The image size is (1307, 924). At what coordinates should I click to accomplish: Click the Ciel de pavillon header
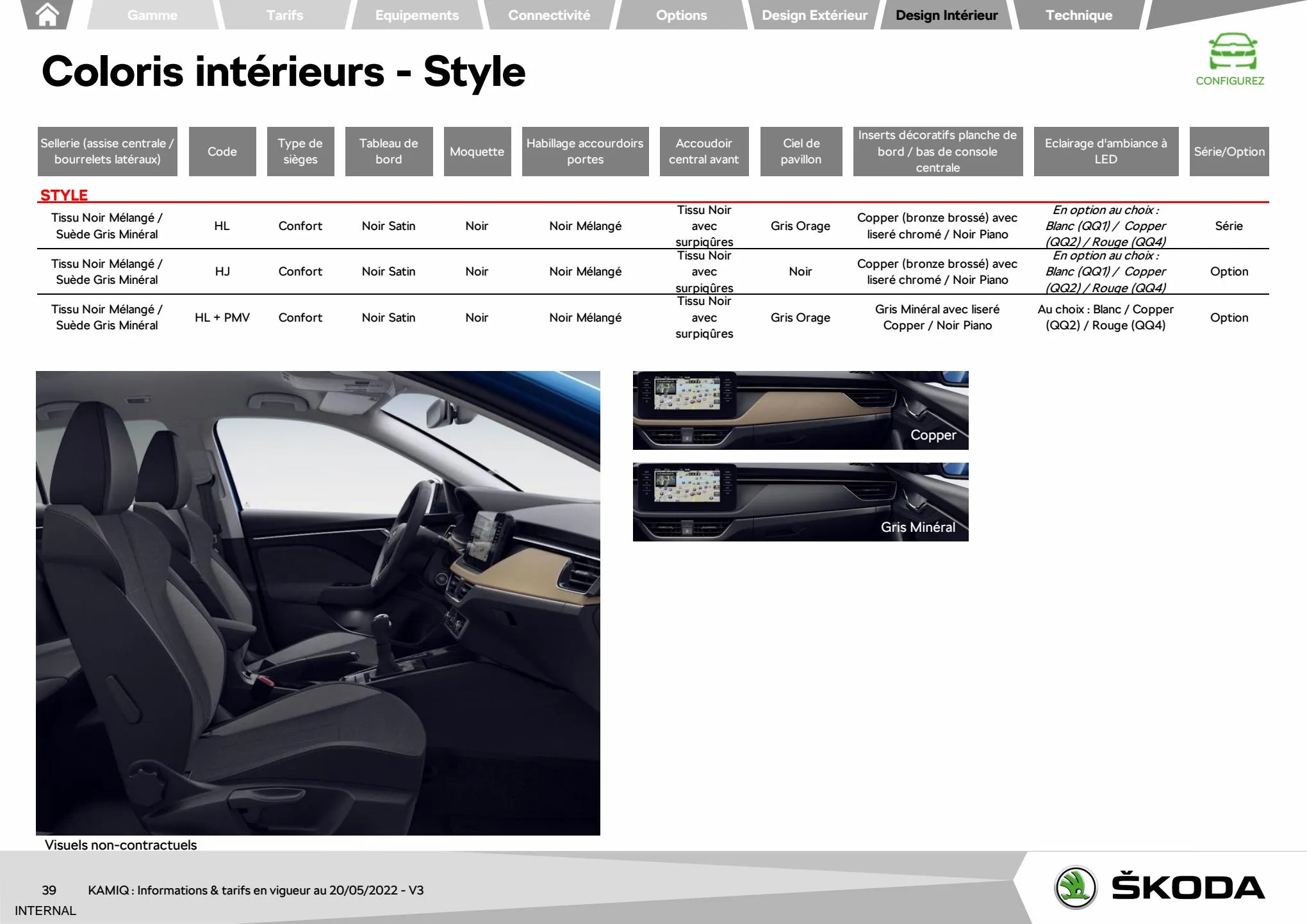(x=801, y=151)
